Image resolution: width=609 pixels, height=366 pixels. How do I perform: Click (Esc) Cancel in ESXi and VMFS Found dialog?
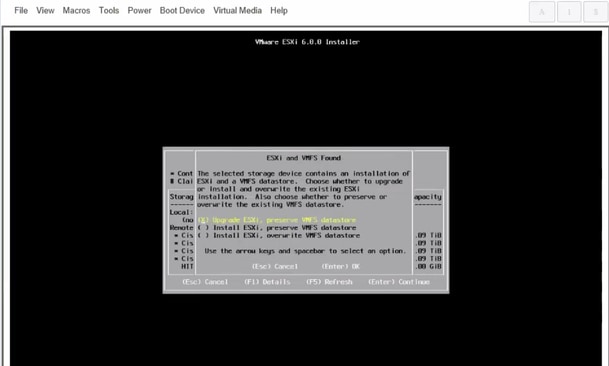[275, 267]
